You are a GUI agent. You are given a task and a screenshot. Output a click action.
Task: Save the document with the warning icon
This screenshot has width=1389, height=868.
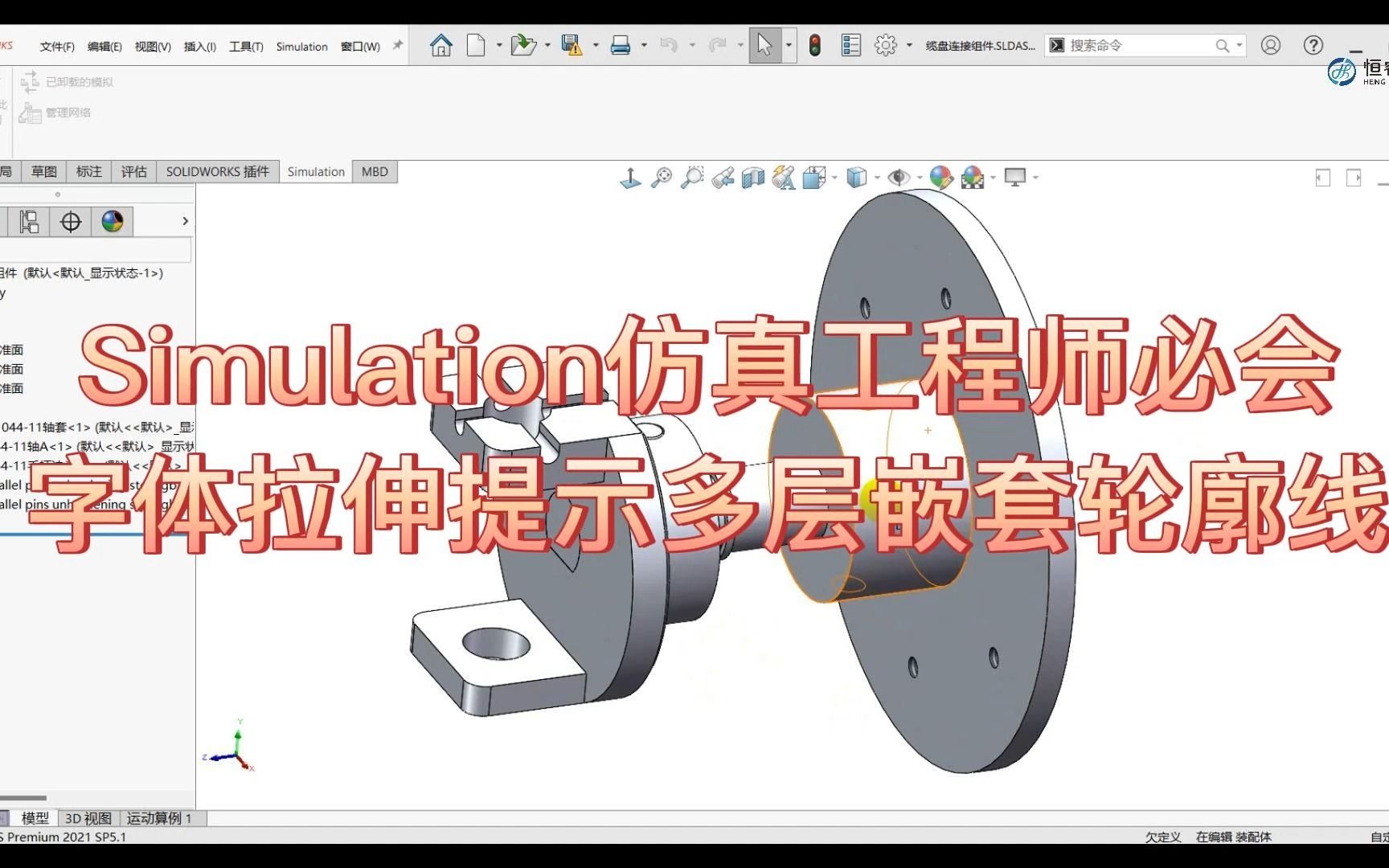coord(572,45)
